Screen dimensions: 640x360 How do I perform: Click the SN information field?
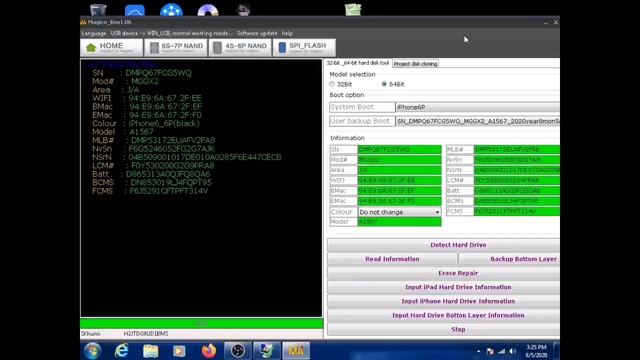[x=400, y=149]
